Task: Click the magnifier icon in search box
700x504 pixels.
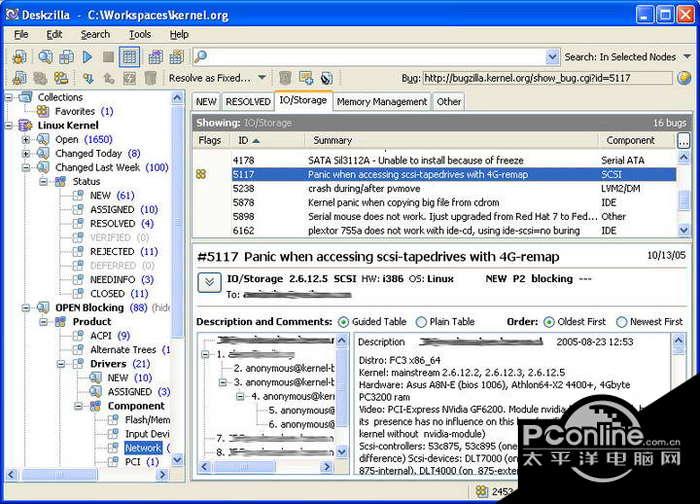Action: click(201, 57)
